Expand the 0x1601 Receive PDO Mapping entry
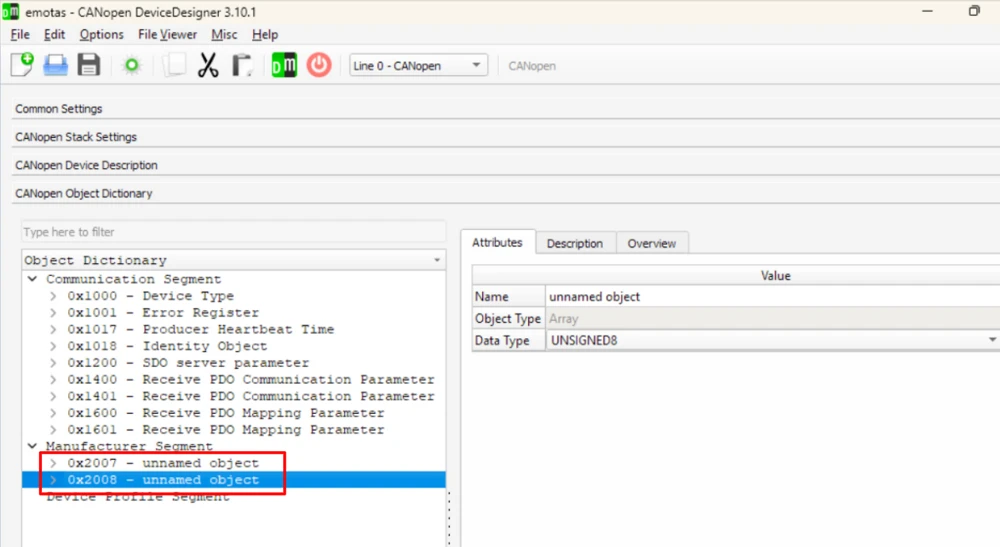 [x=54, y=429]
